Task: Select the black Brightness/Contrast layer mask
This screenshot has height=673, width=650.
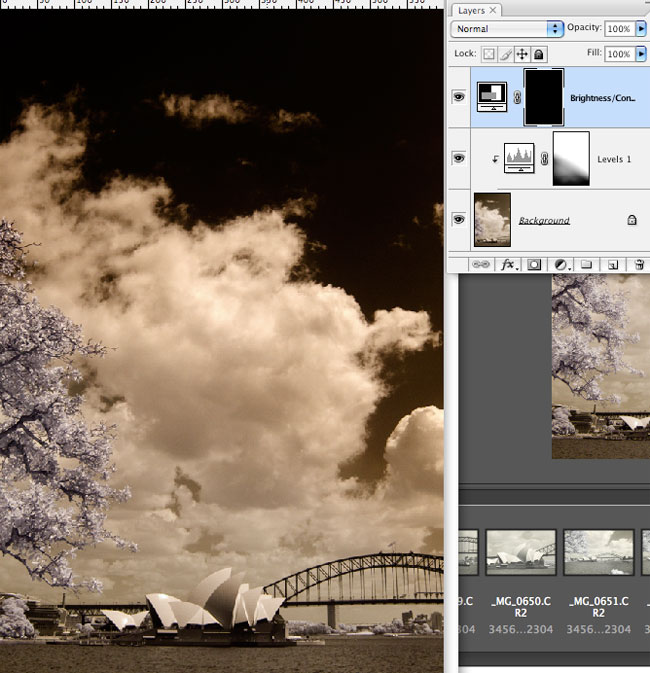Action: click(543, 97)
